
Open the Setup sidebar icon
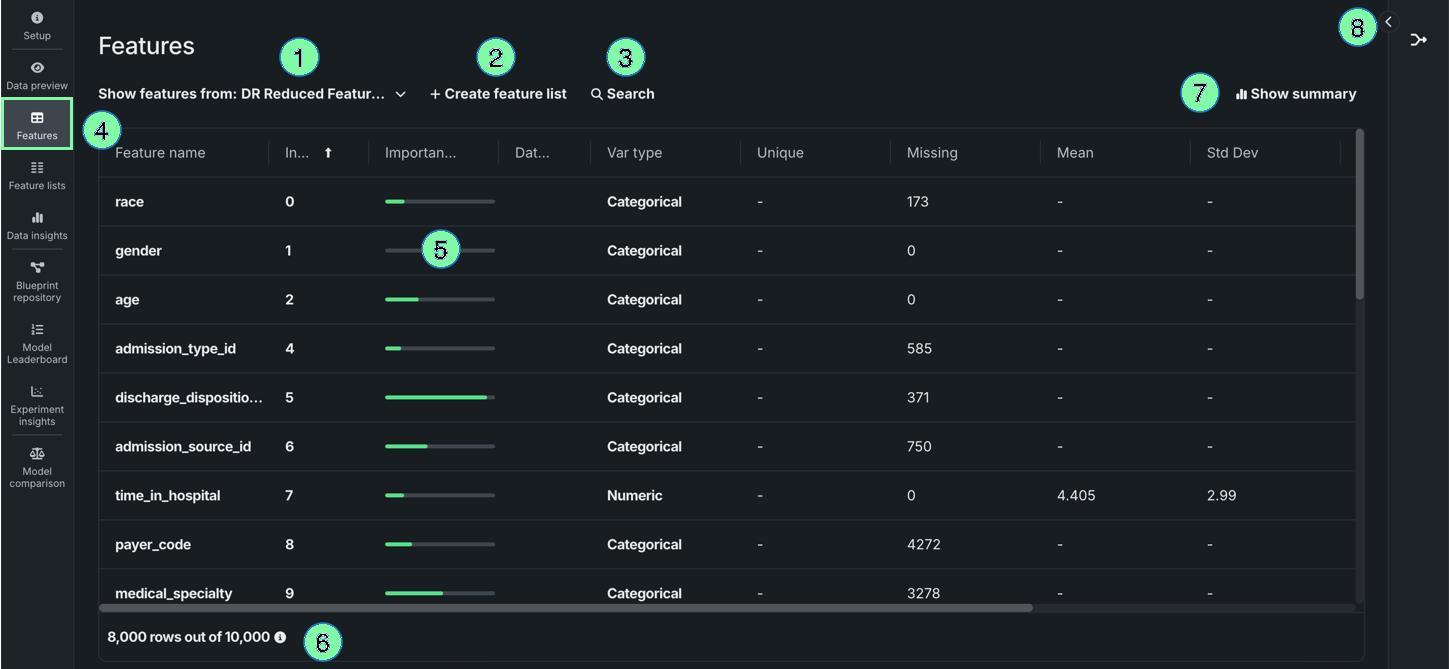(37, 18)
